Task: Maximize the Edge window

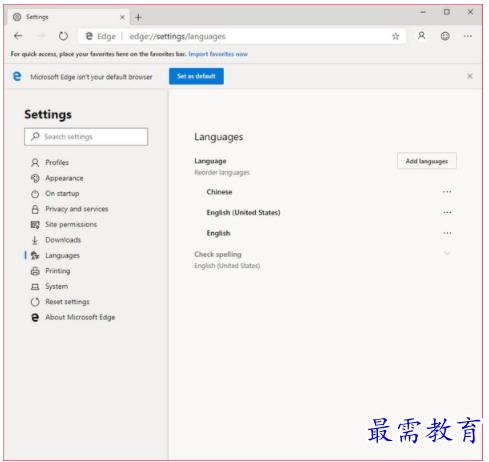Action: point(447,12)
